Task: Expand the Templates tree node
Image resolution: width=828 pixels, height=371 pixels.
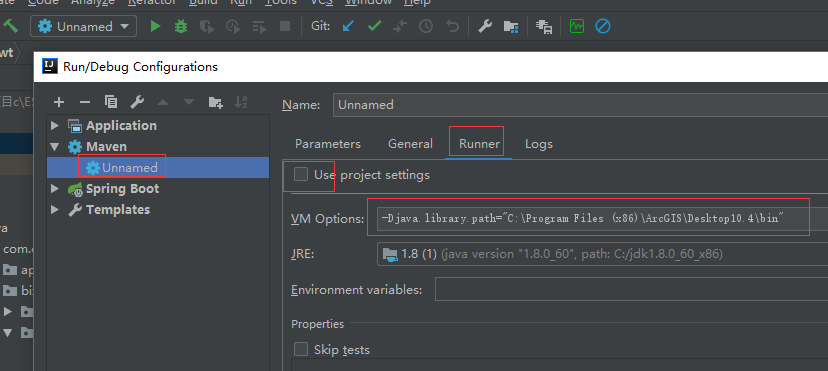Action: coord(54,210)
